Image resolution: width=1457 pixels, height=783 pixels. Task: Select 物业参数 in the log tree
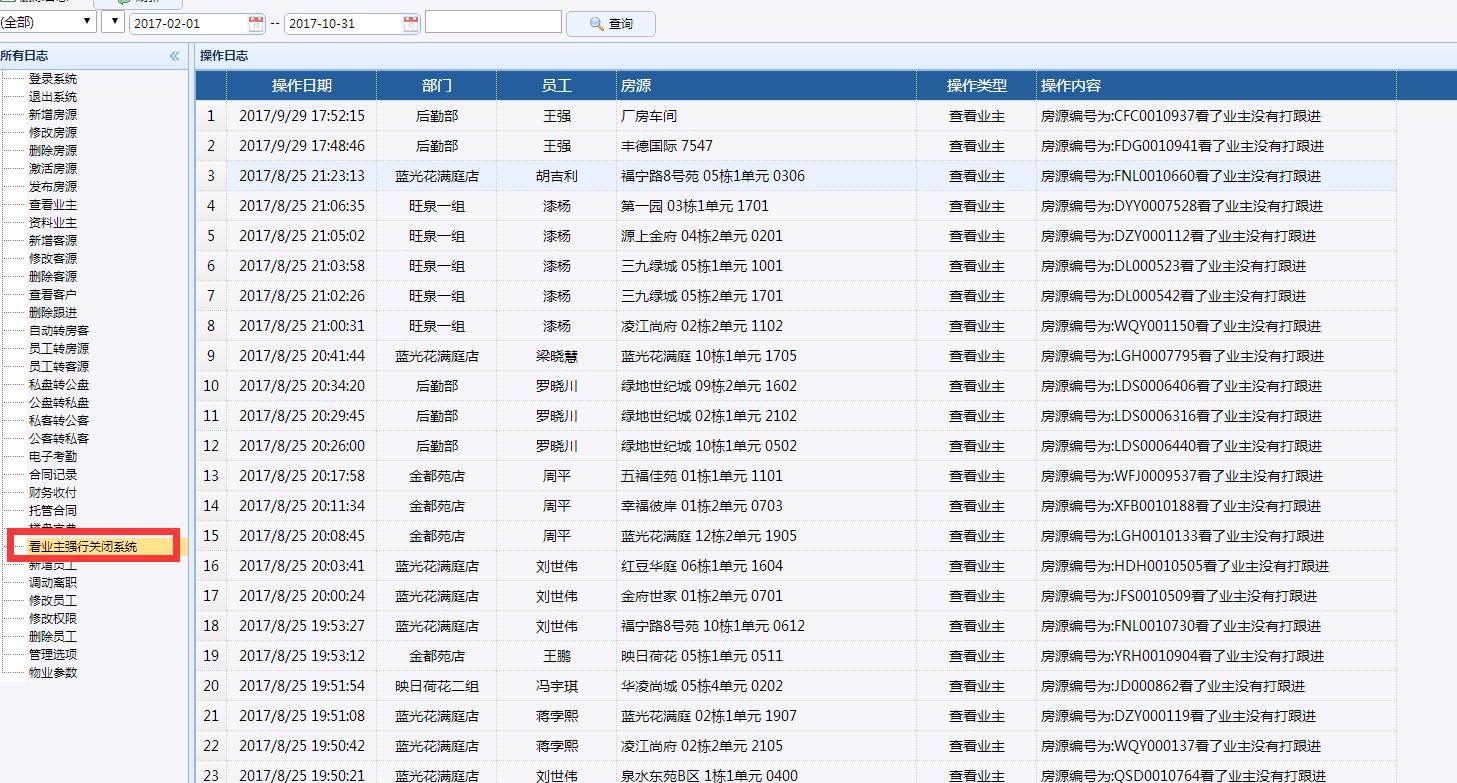[52, 673]
